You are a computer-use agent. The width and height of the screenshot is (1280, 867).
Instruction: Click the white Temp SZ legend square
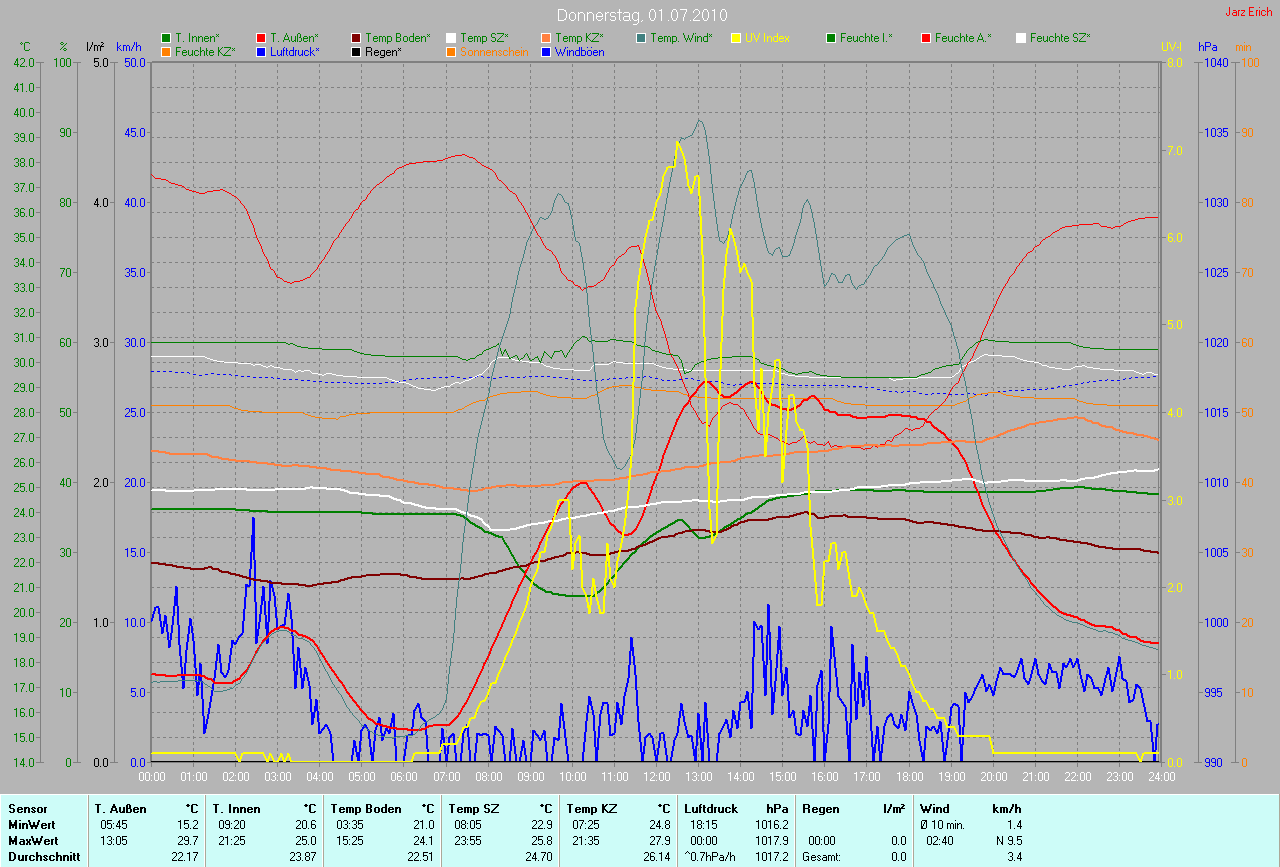[451, 38]
